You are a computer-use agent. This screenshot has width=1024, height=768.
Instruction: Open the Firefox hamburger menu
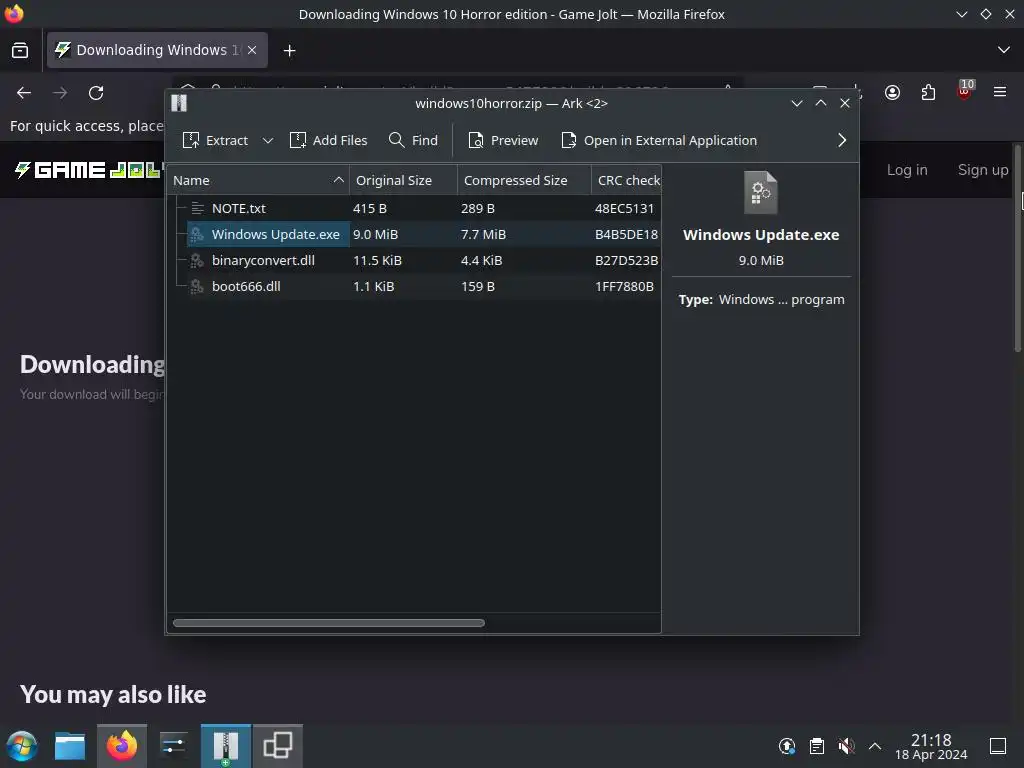tap(1000, 93)
